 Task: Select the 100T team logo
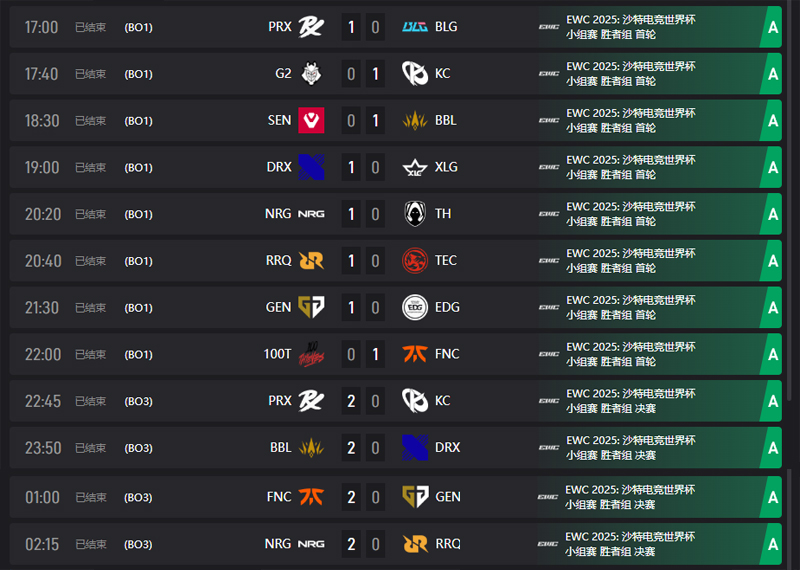(311, 354)
